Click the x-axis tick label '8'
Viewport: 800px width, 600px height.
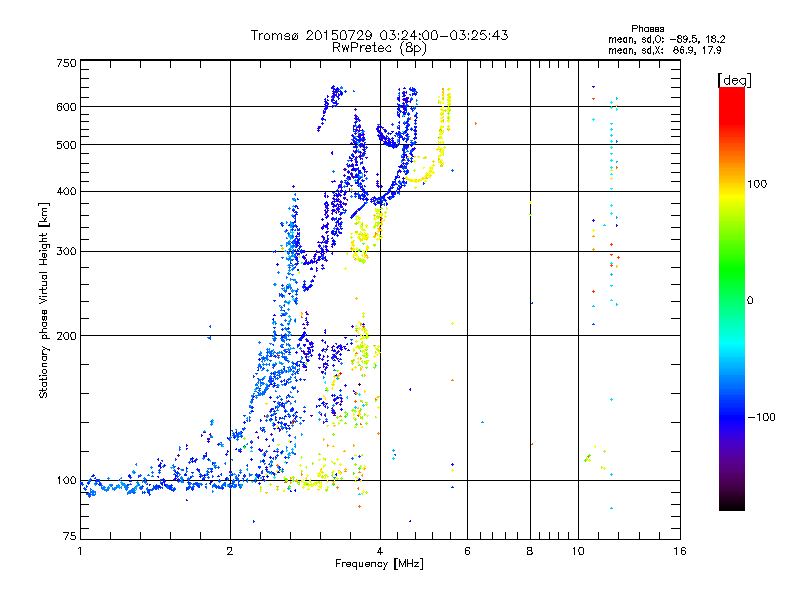point(530,551)
